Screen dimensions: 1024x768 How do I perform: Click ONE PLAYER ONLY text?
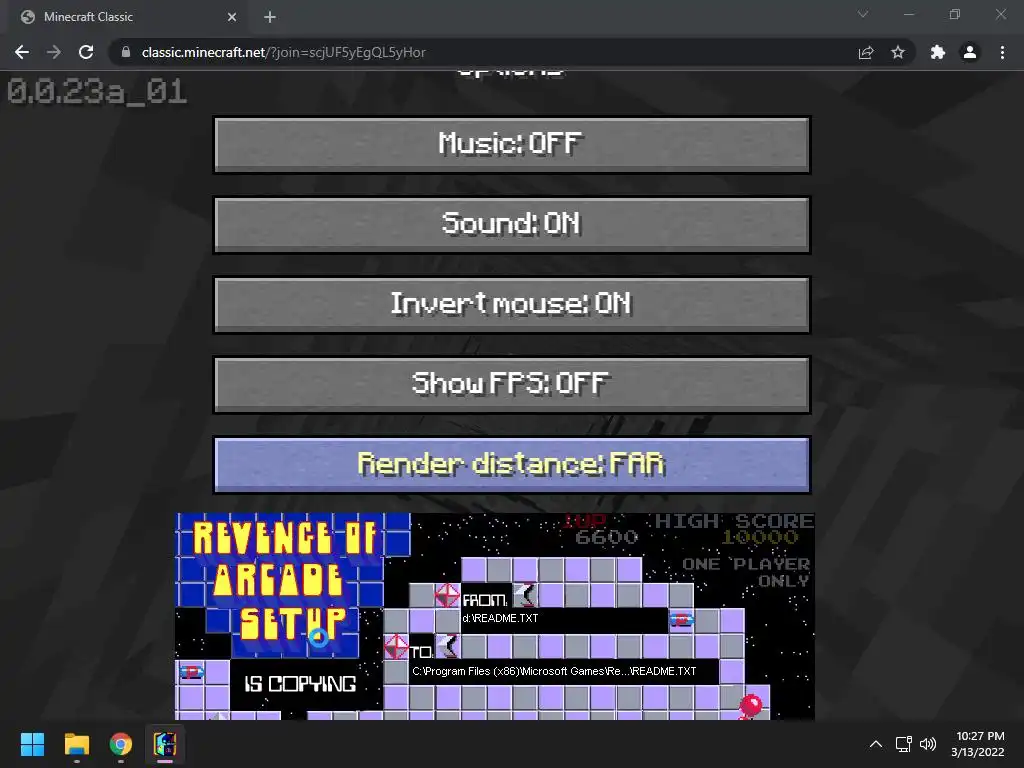point(746,572)
